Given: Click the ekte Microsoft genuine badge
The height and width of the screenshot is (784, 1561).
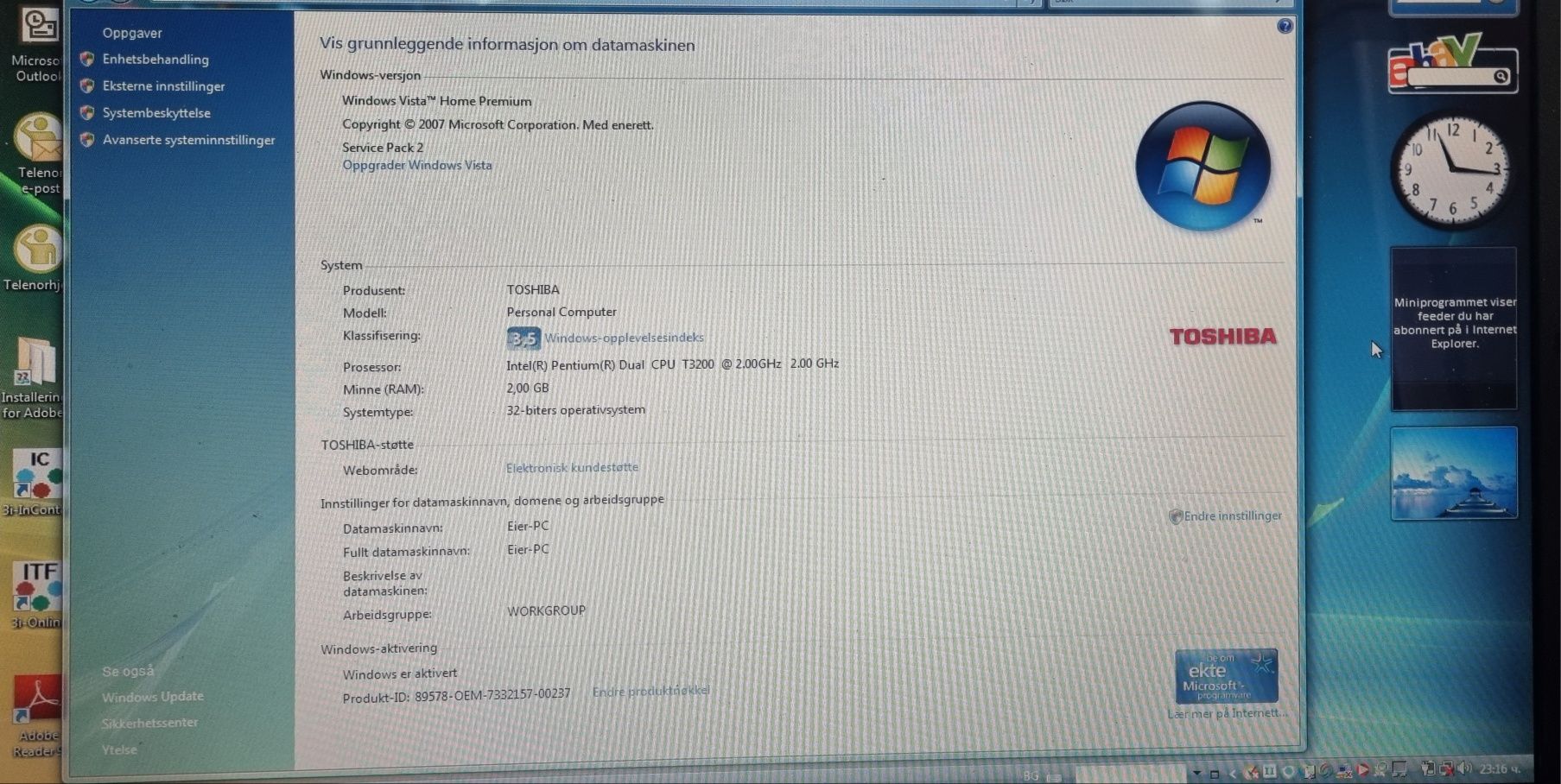Looking at the screenshot, I should [1226, 675].
